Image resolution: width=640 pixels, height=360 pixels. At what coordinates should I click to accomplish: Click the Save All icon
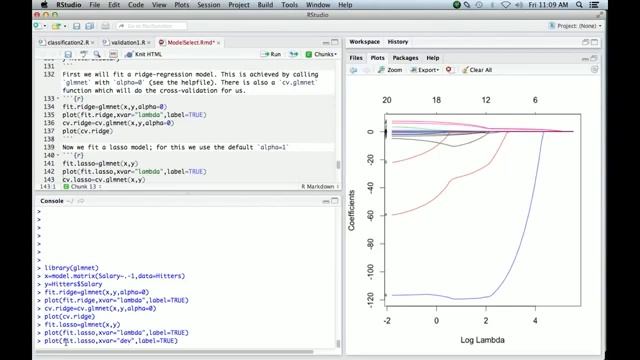[x=89, y=26]
